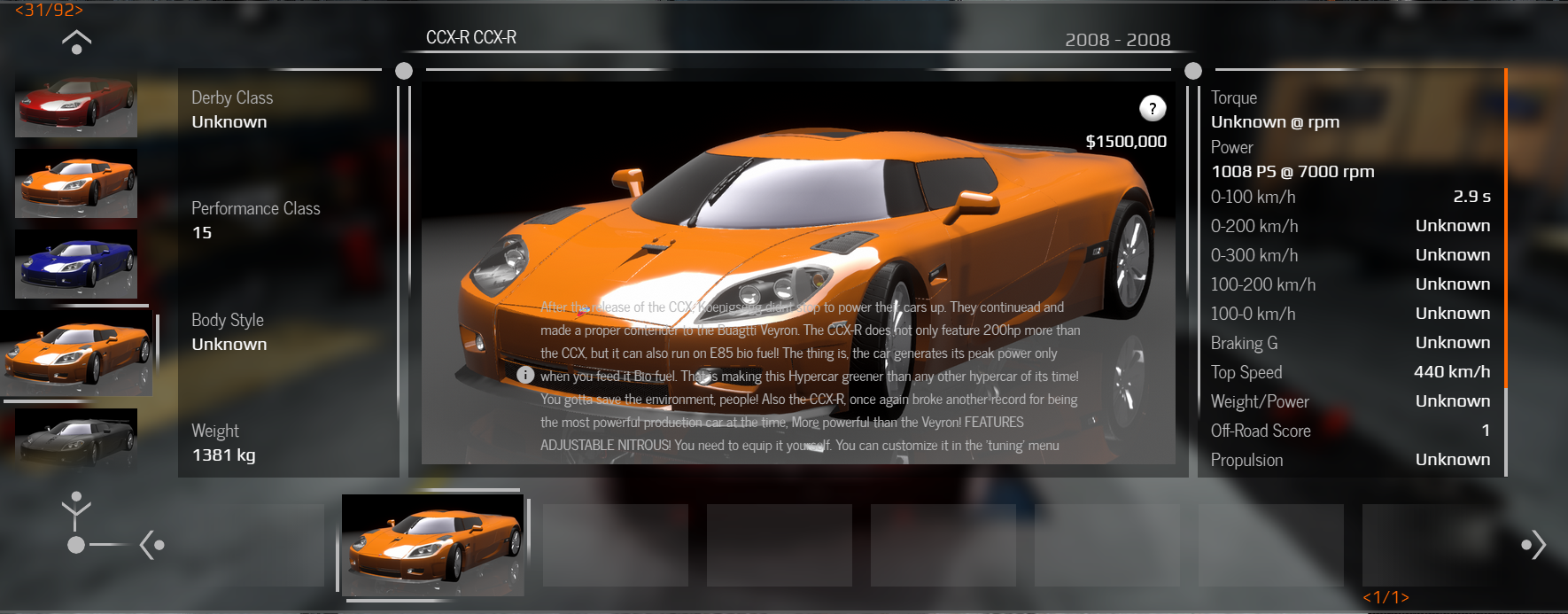Image resolution: width=1568 pixels, height=614 pixels.
Task: Click the Top Speed 440 km/h value
Action: 1452,372
